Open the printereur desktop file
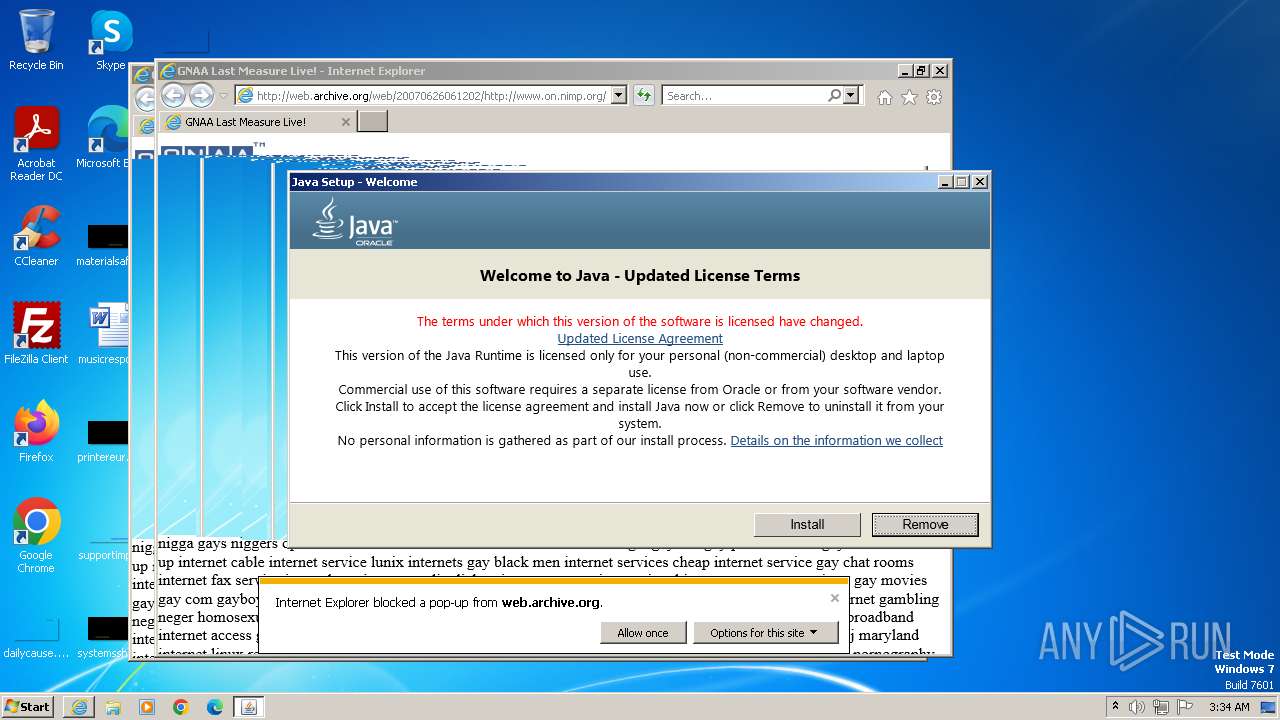Screen dimensions: 1280x720 point(105,441)
